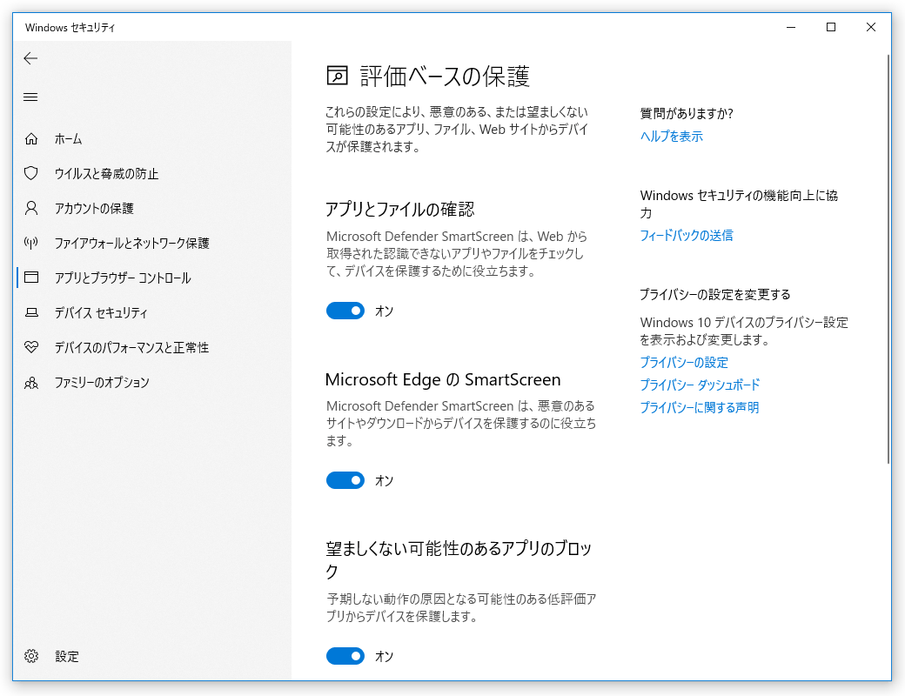Screen dimensions: 905x696
Task: Open デバイス セキュリティ page
Action: [101, 313]
